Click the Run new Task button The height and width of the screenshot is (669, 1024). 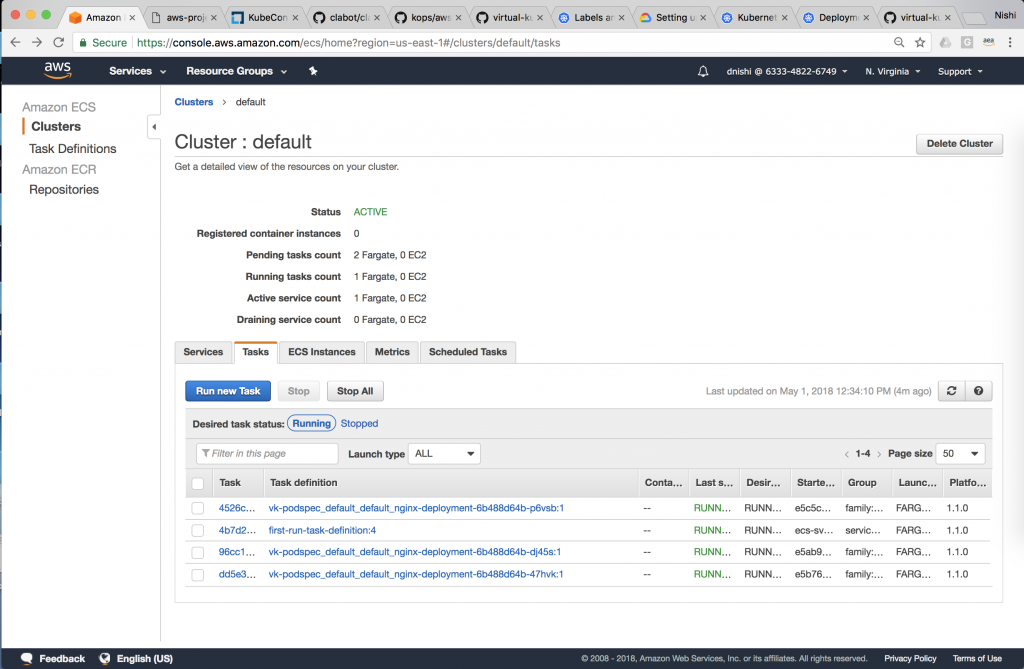click(x=228, y=391)
